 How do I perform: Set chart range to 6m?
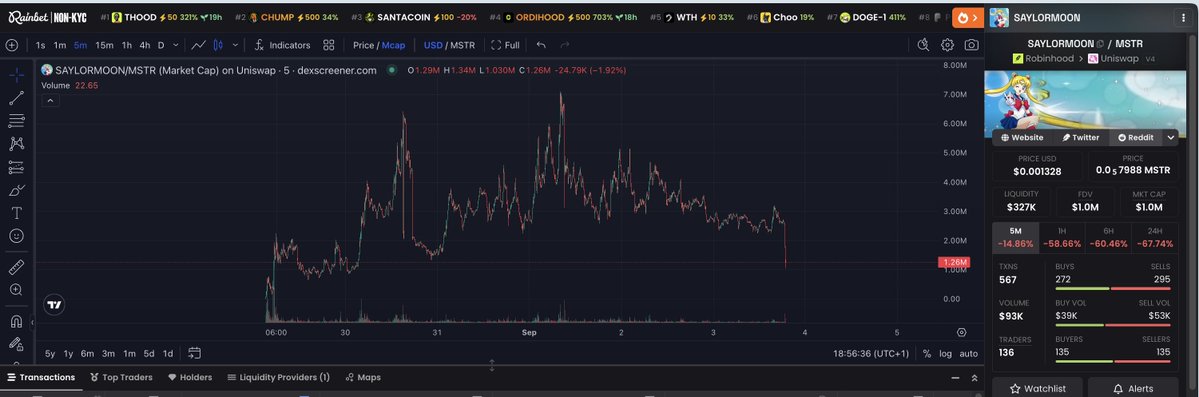pos(87,353)
